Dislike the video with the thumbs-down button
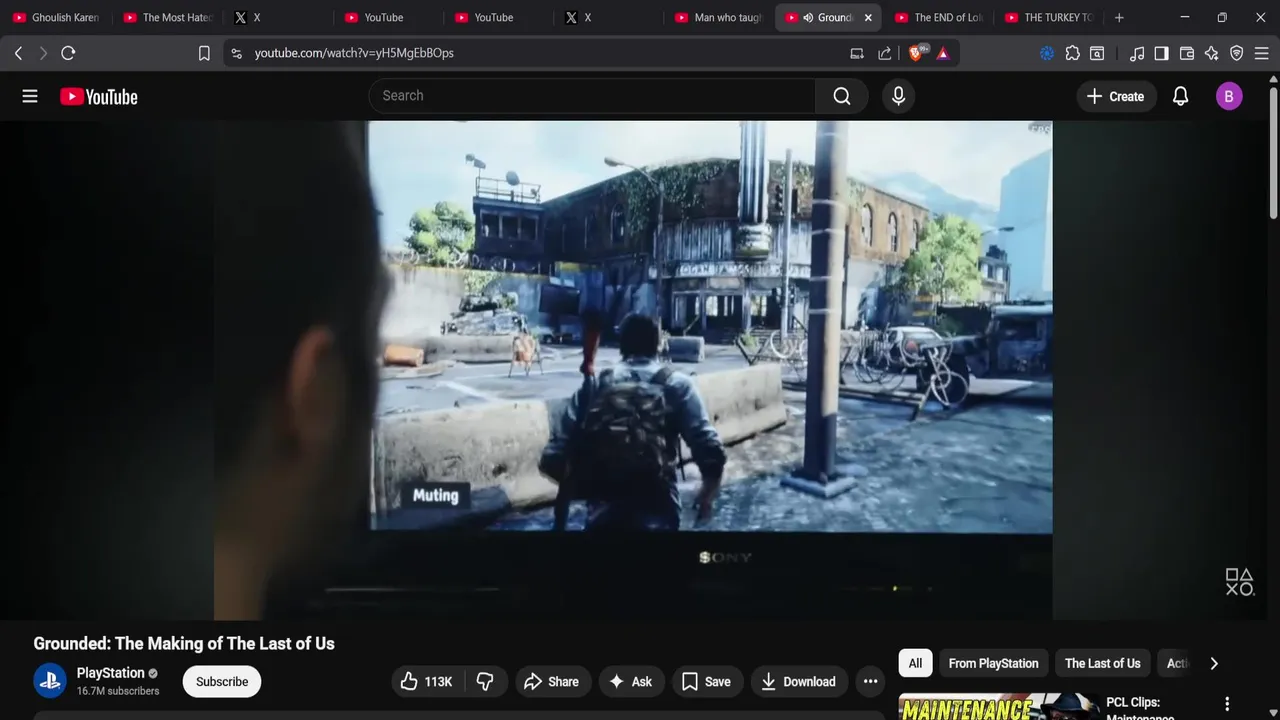Viewport: 1280px width, 720px height. point(486,682)
